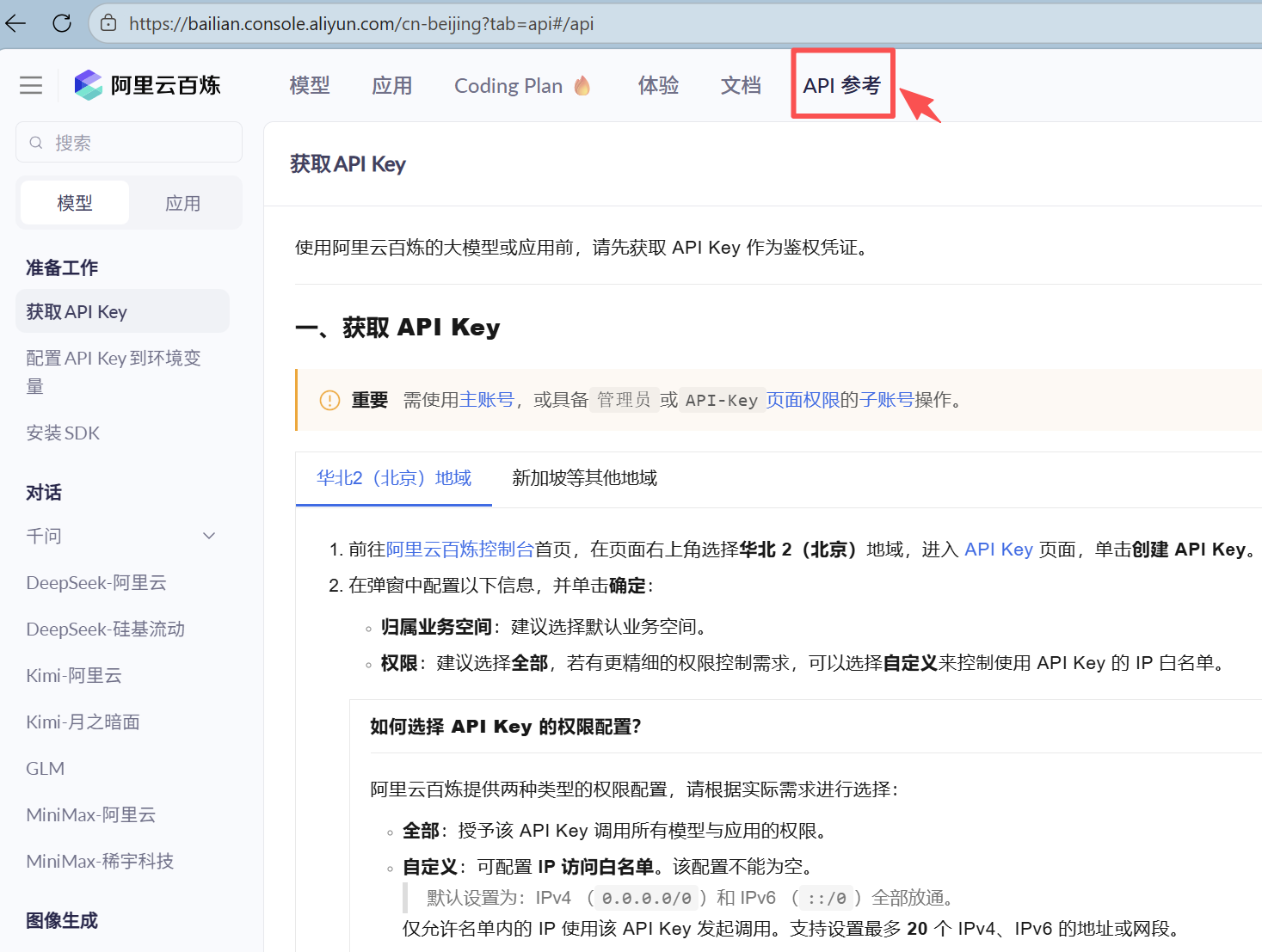Open the hamburger menu icon

31,85
